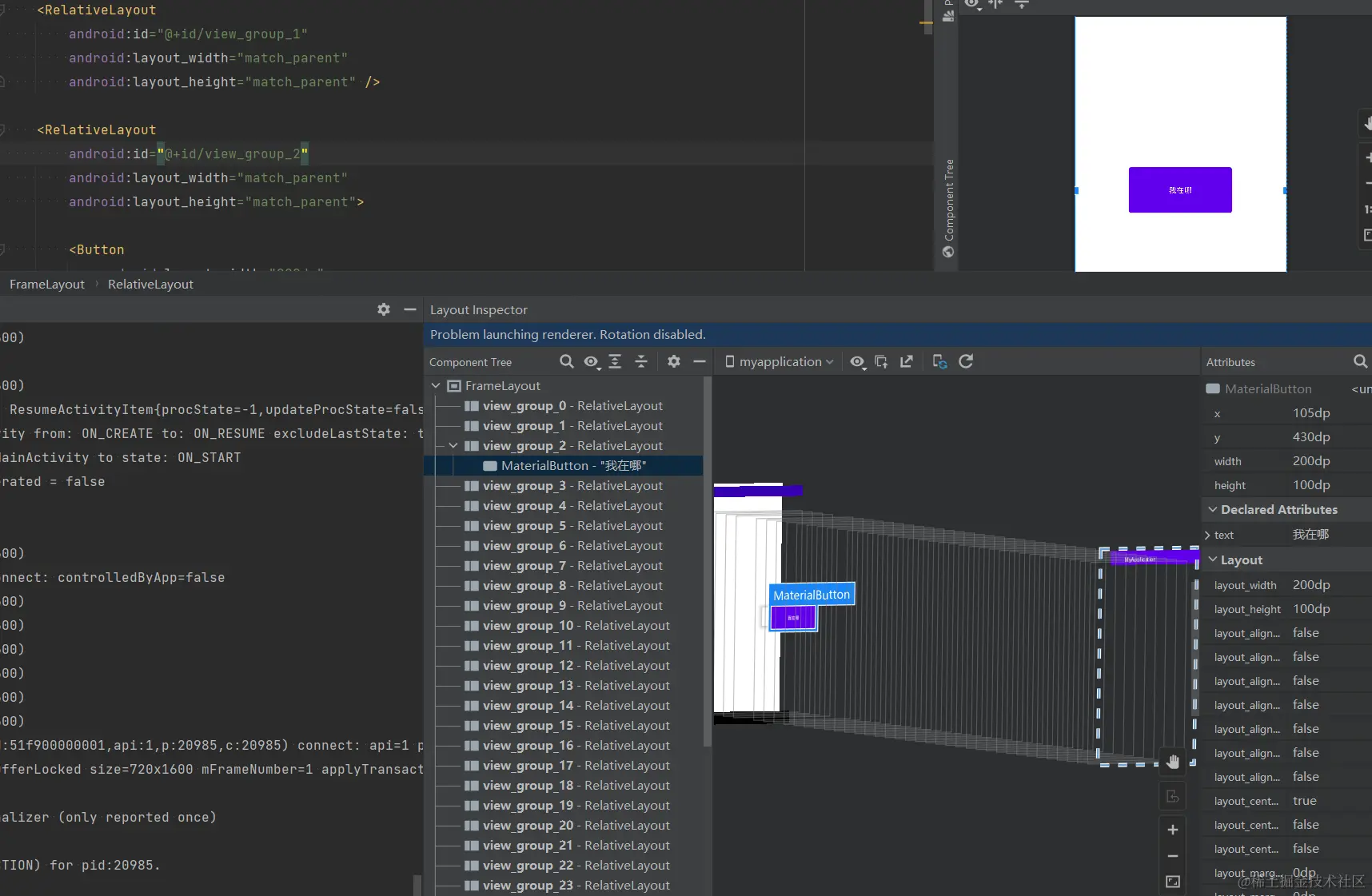This screenshot has height=896, width=1372.
Task: Open view options eye in device toolbar
Action: click(x=858, y=362)
